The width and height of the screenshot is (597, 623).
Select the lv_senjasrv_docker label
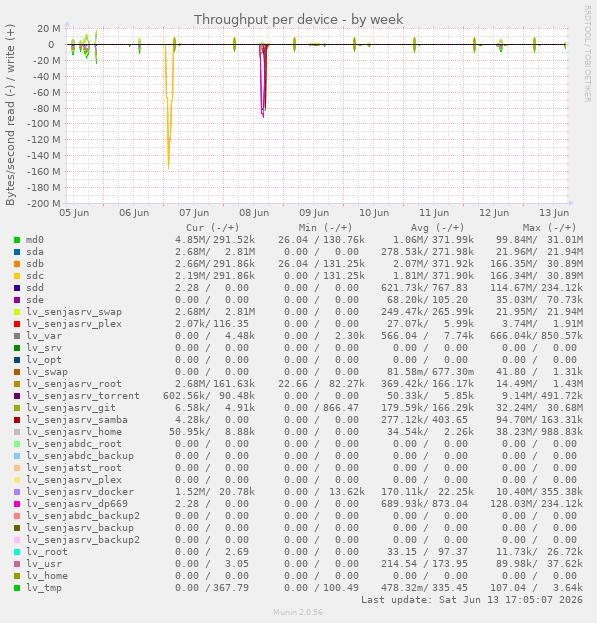click(x=80, y=492)
